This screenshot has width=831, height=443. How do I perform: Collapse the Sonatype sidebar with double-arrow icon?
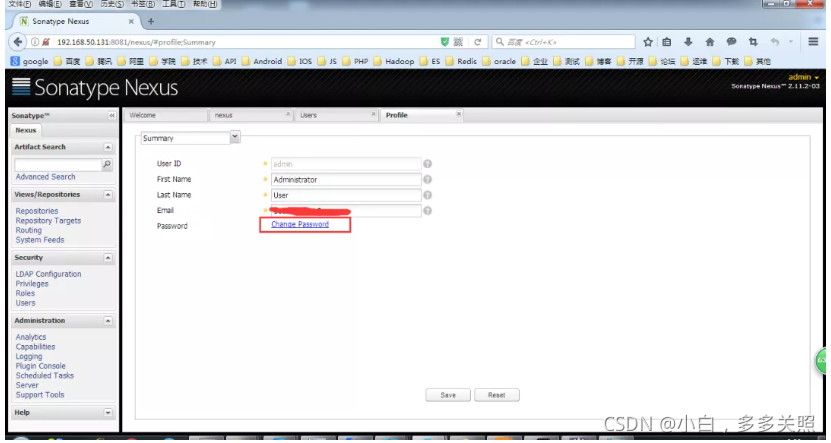(112, 116)
